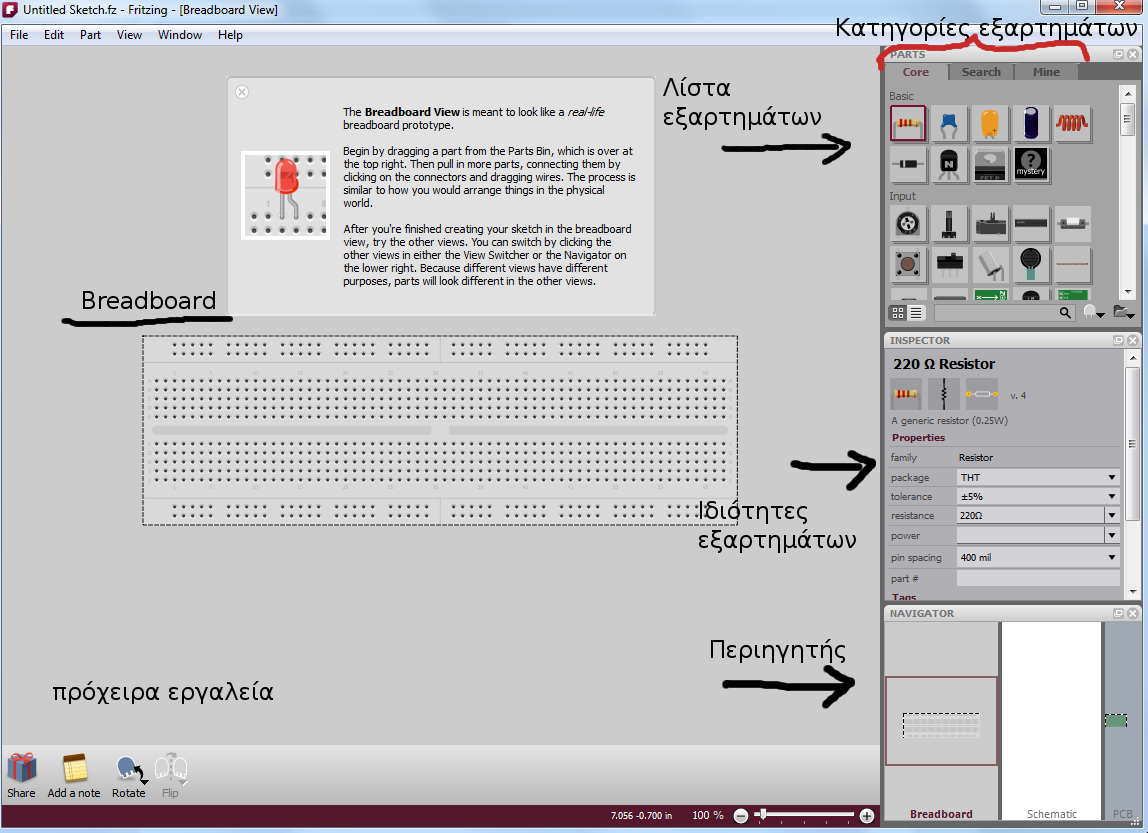Pick the thin brown flex sensor part
This screenshot has width=1148, height=833.
(1072, 264)
